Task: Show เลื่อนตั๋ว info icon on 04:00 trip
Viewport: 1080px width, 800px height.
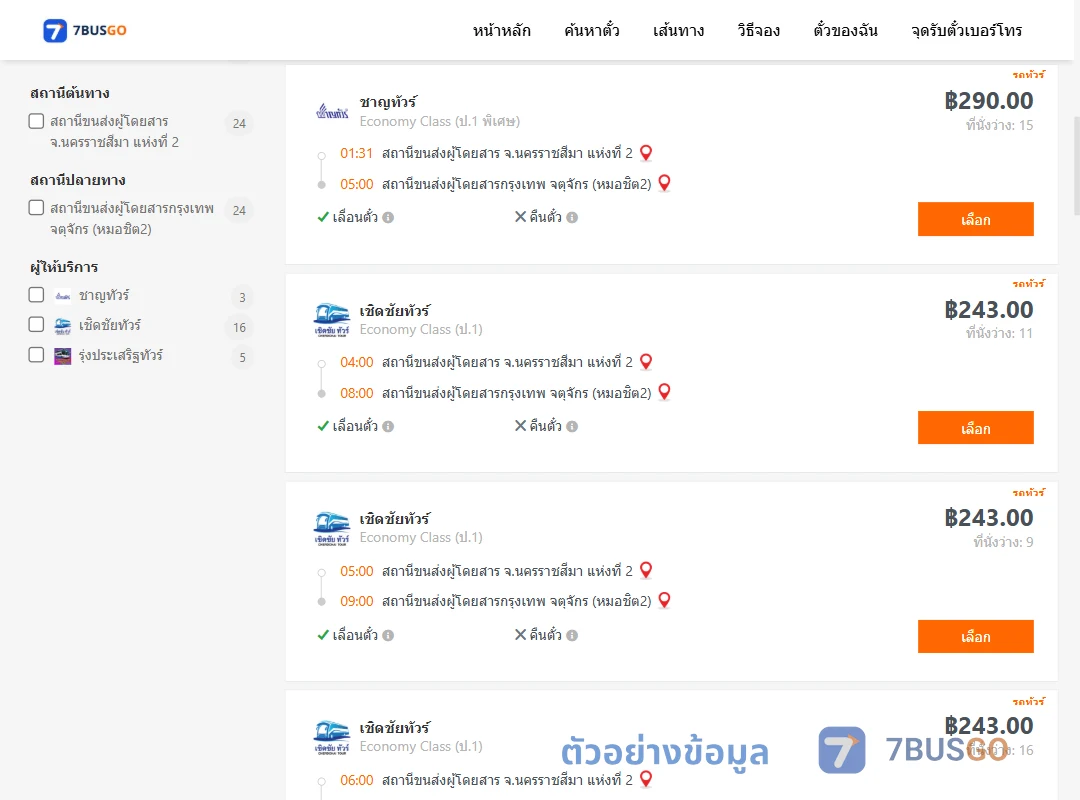Action: [x=388, y=427]
